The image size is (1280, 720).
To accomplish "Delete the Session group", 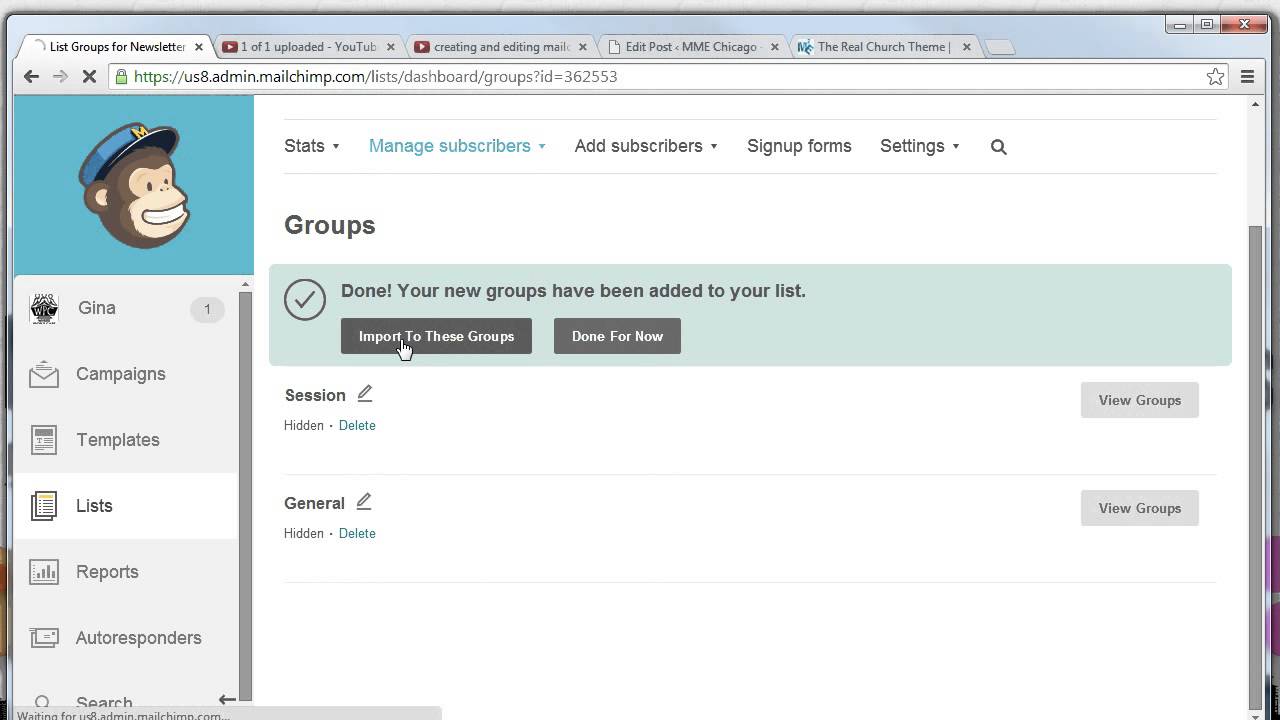I will click(357, 426).
